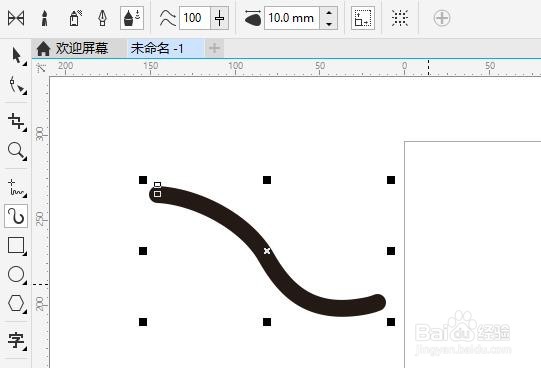Toggle the Expression pressure mode
The width and height of the screenshot is (541, 368).
click(132, 18)
